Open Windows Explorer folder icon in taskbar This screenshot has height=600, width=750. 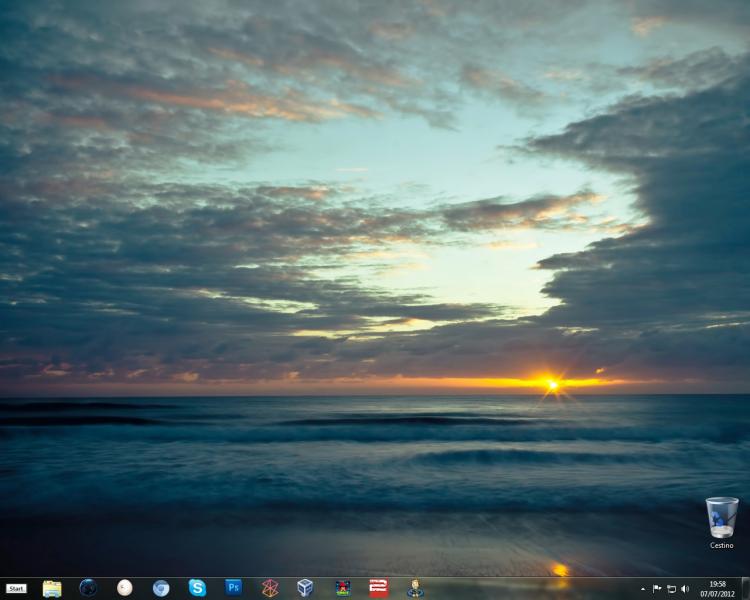tap(52, 588)
